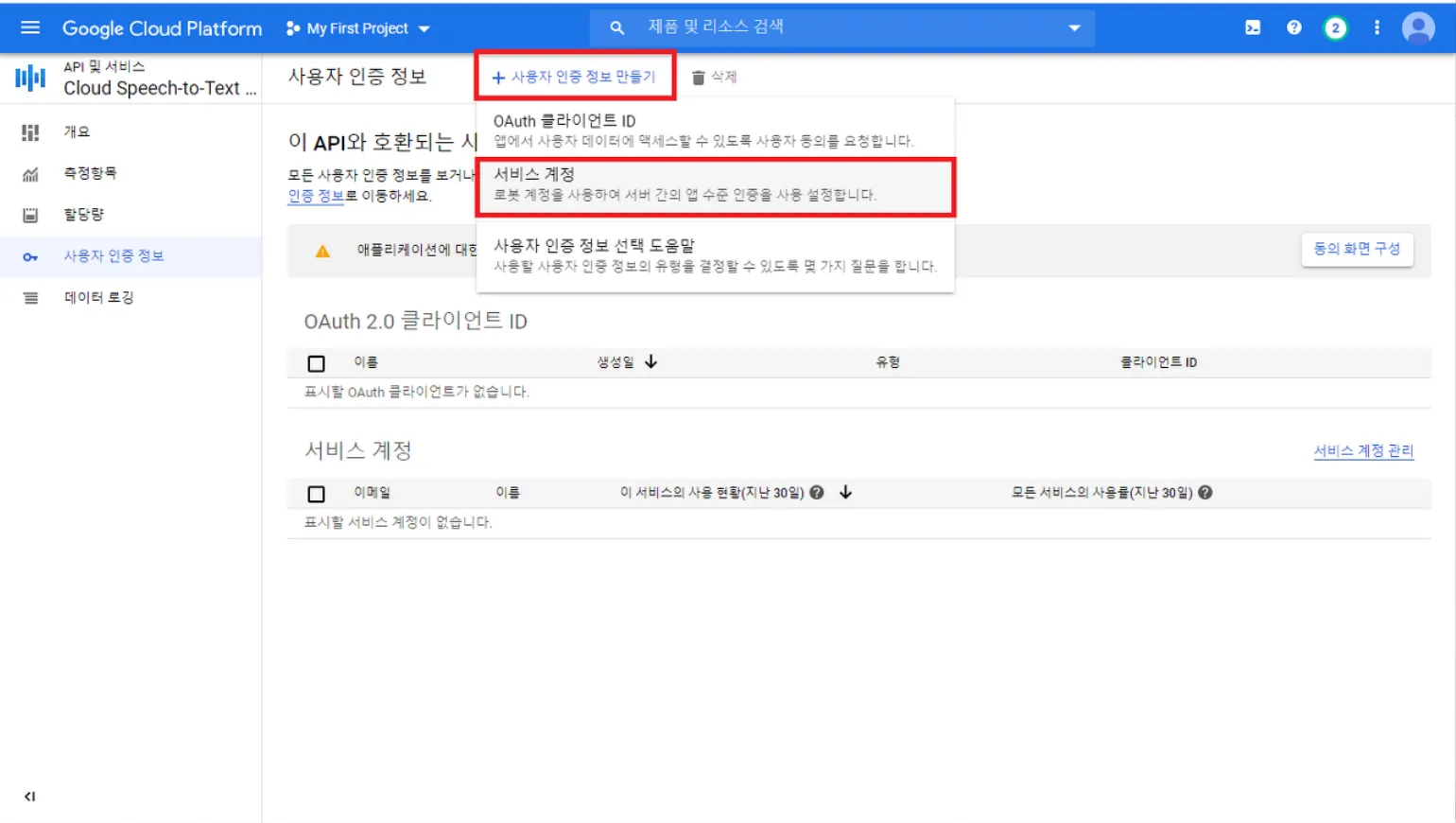Go to 사용자 인증 정보 in the sidebar
Image resolution: width=1456 pixels, height=823 pixels.
130,256
